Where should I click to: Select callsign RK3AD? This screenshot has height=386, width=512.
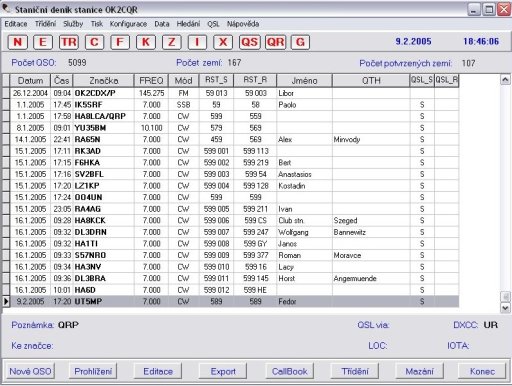pyautogui.click(x=87, y=151)
